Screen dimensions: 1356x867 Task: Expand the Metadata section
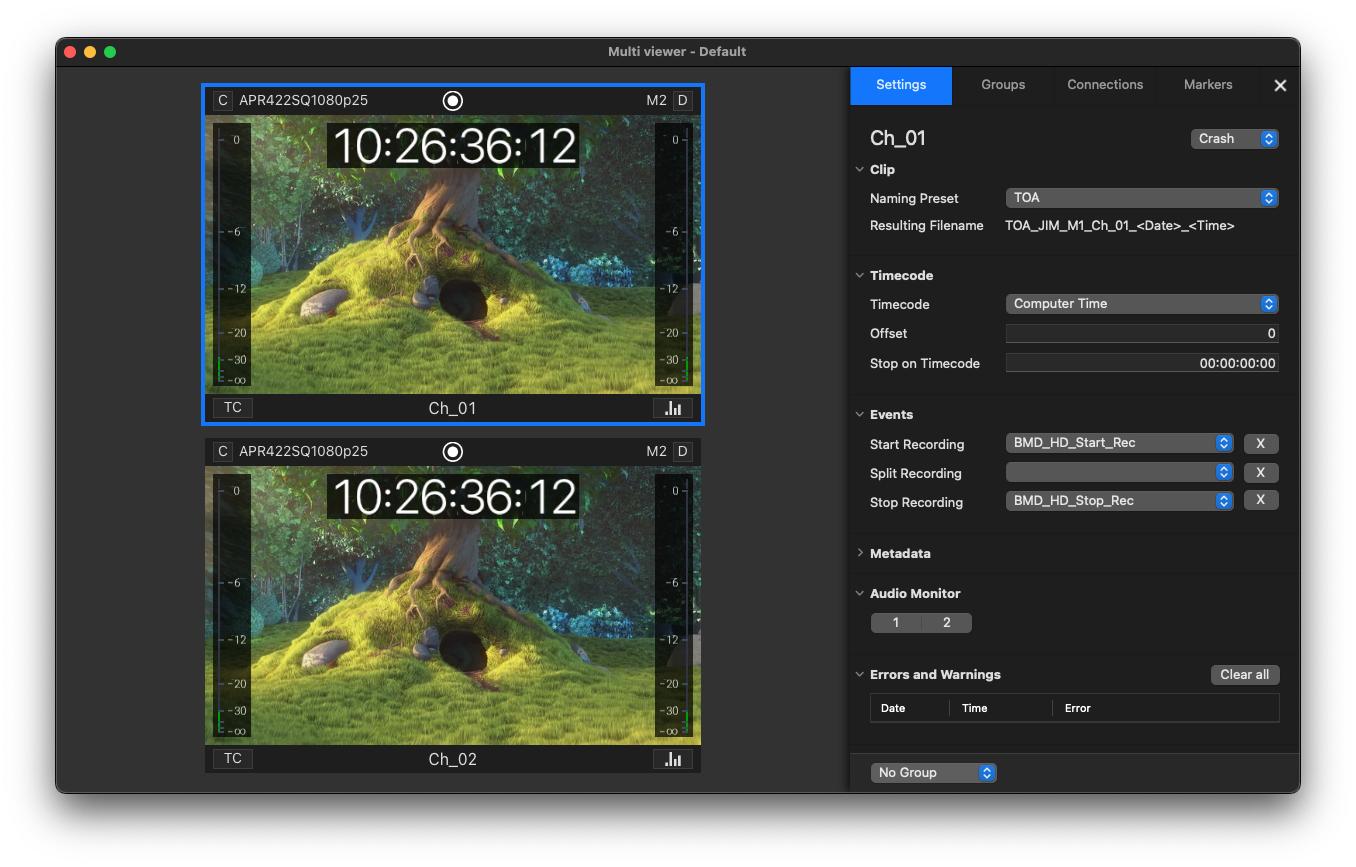[860, 553]
